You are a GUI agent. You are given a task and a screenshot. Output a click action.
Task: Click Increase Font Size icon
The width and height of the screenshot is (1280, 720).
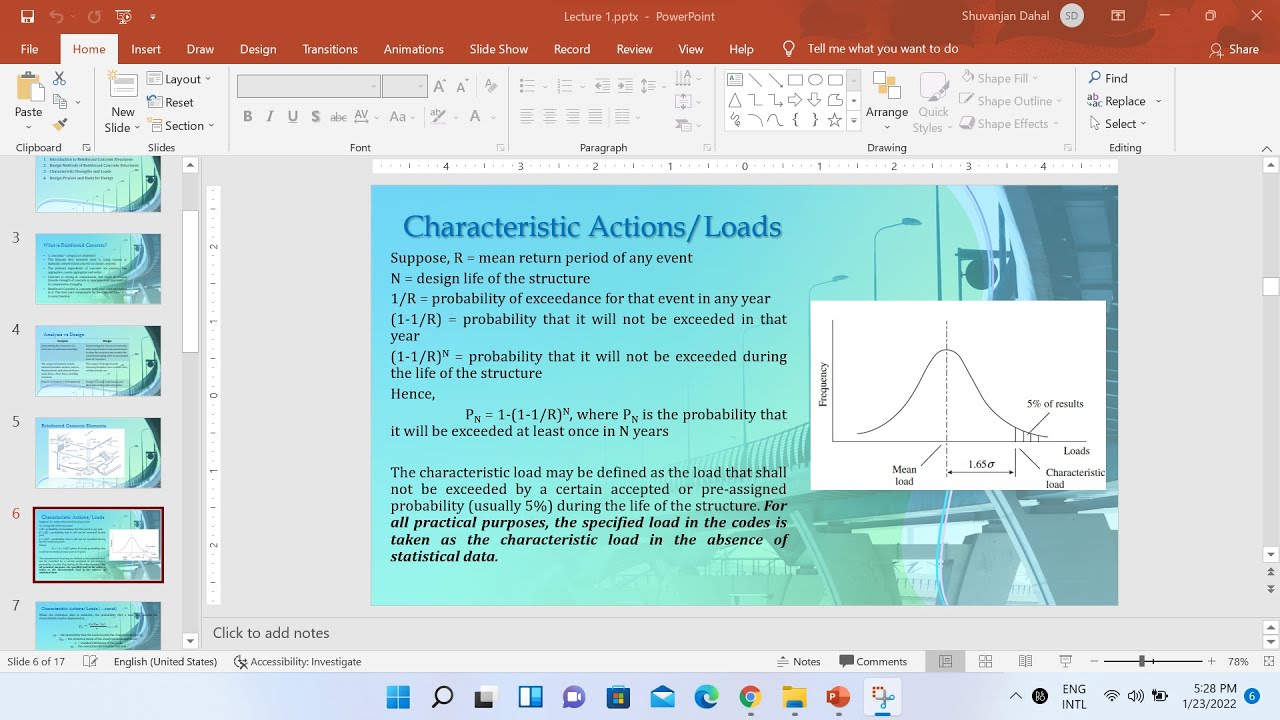[442, 86]
